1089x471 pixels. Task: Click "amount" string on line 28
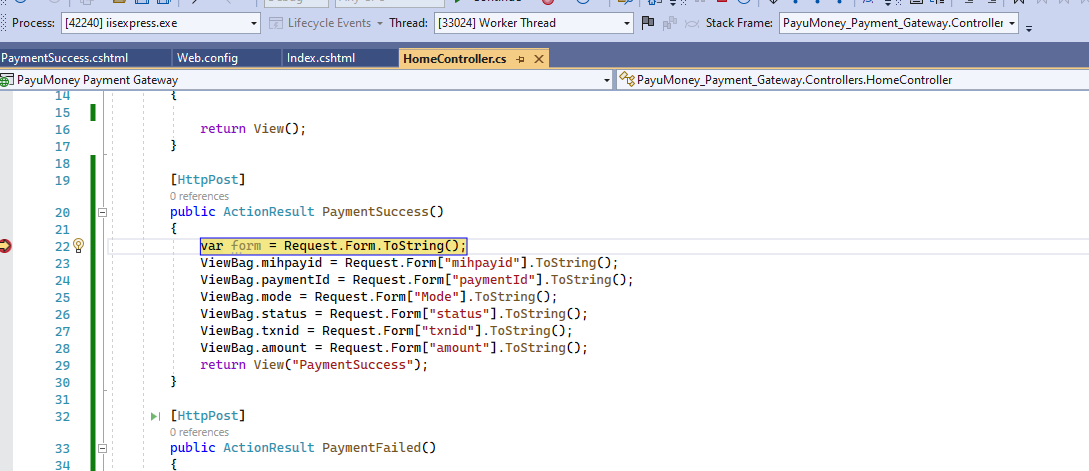(x=462, y=347)
